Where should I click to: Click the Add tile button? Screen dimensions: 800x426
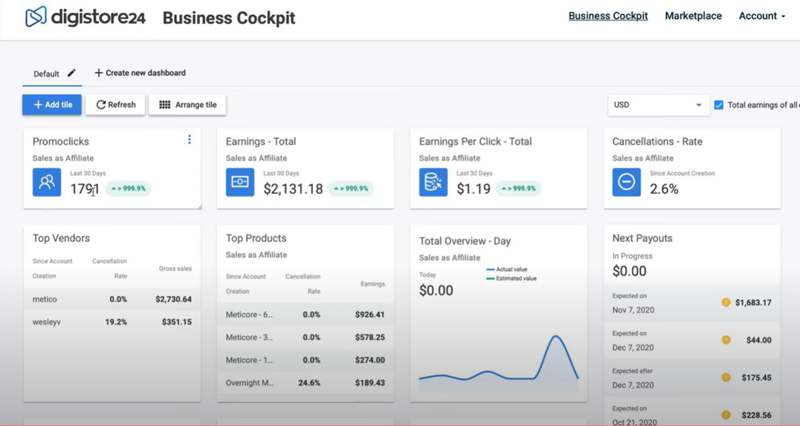(52, 105)
